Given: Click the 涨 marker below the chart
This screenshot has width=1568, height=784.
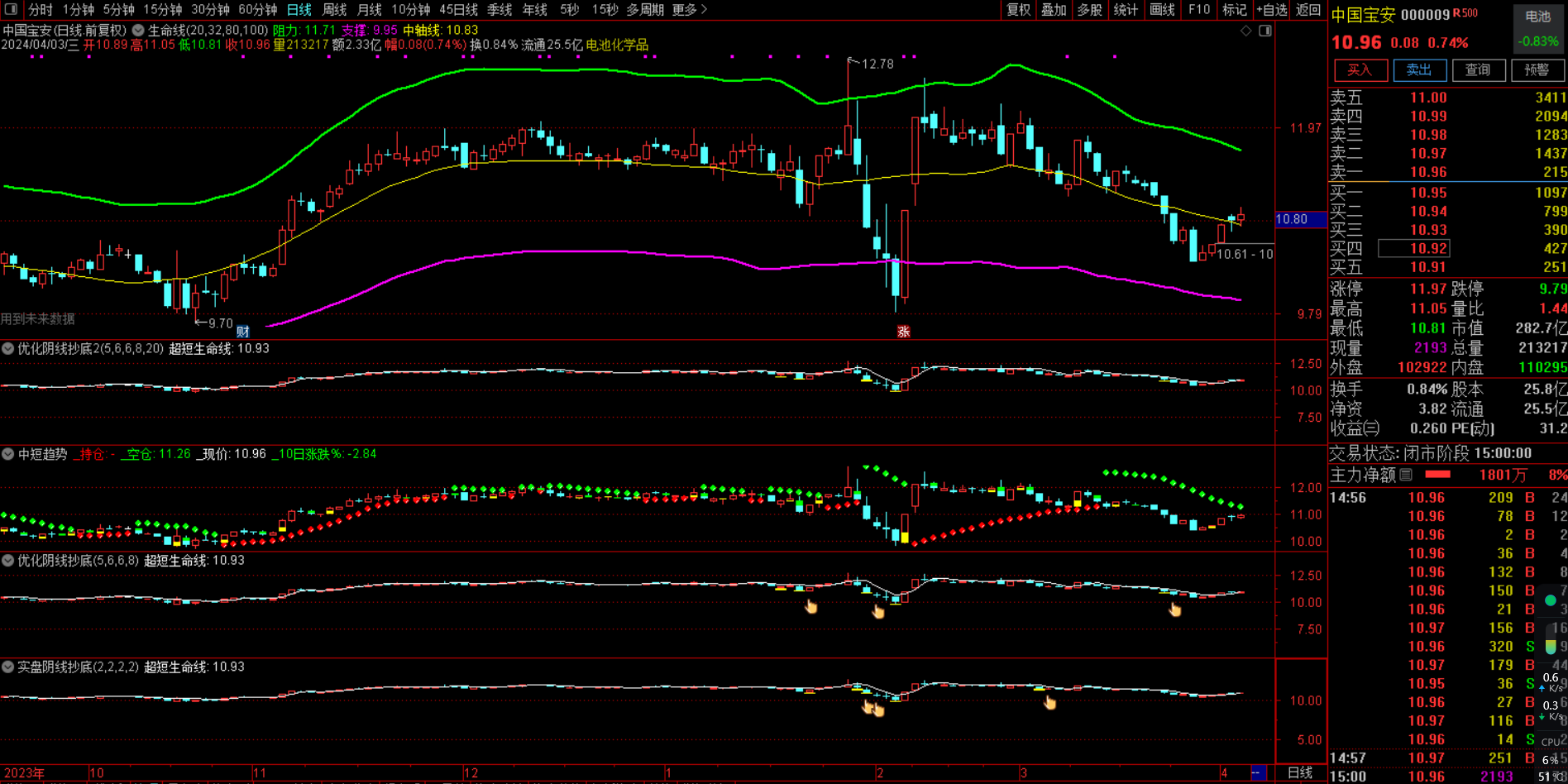Looking at the screenshot, I should [903, 332].
